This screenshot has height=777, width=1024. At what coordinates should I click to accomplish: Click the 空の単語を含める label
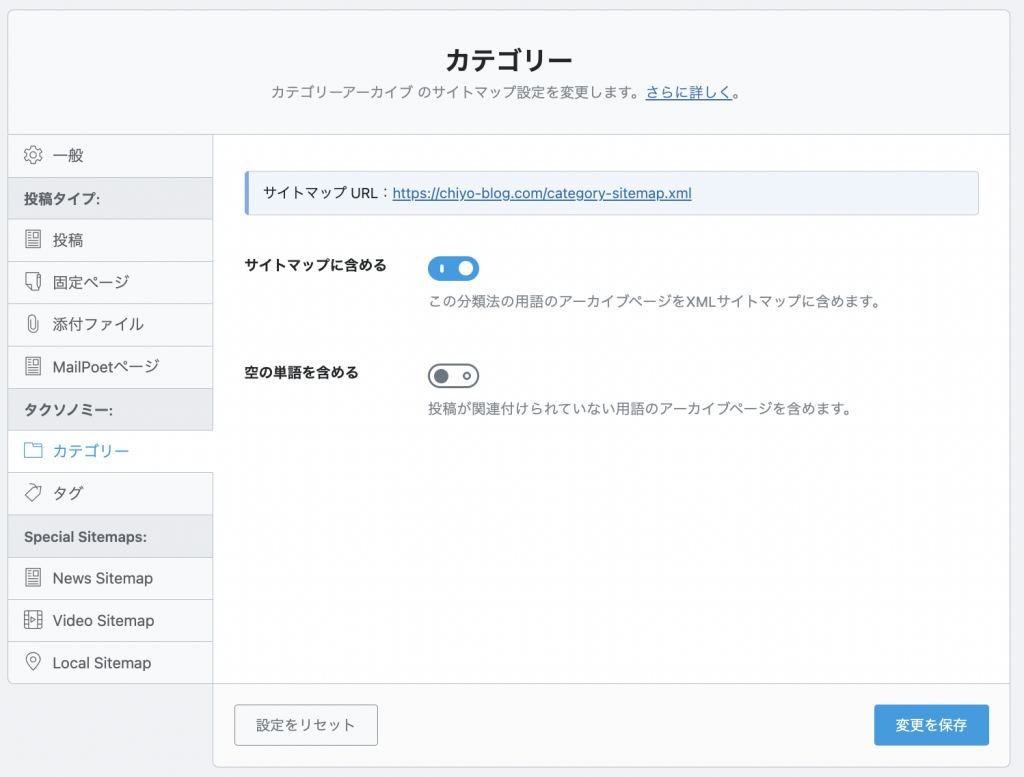coord(302,372)
